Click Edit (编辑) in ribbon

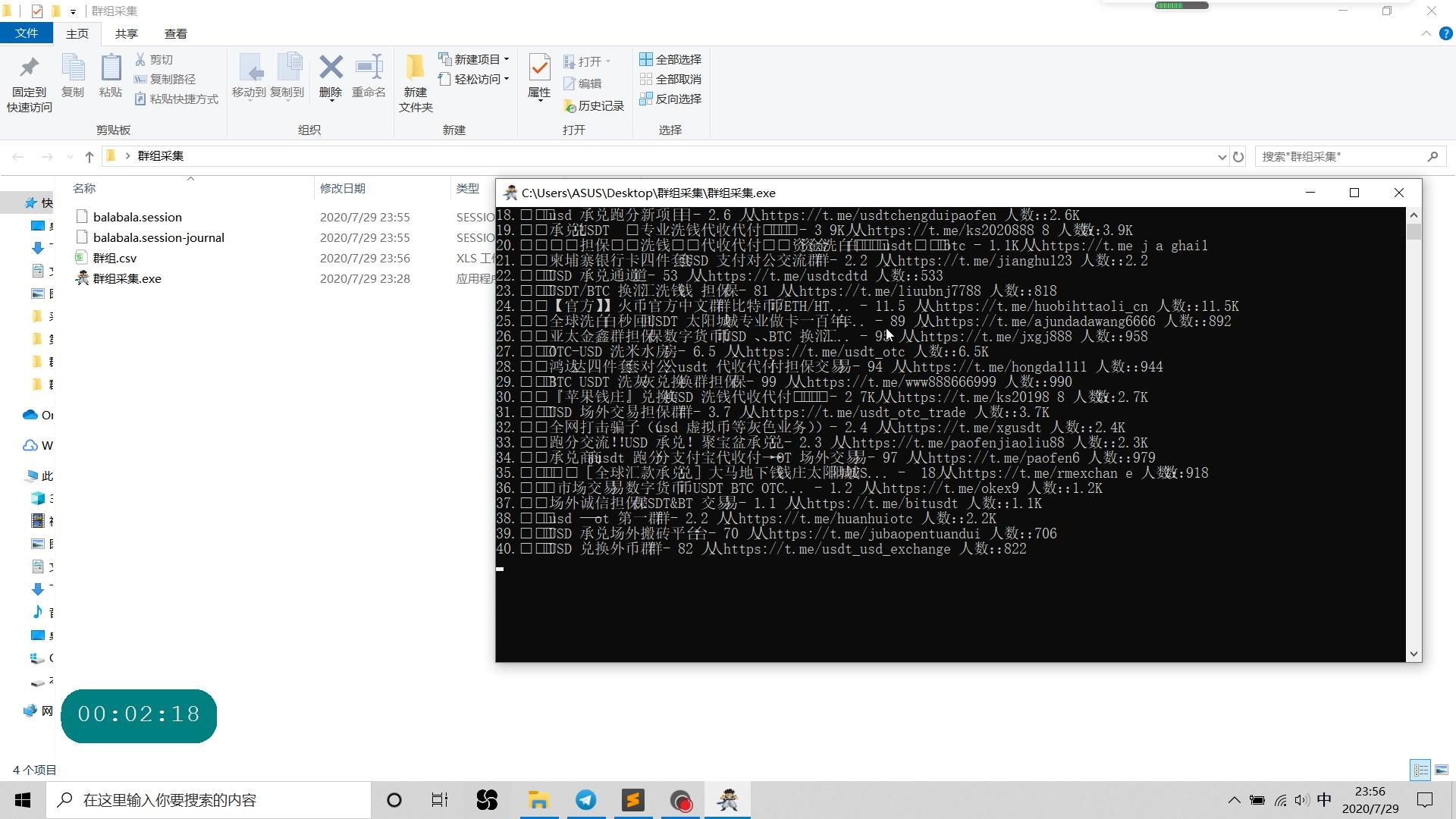coord(582,83)
